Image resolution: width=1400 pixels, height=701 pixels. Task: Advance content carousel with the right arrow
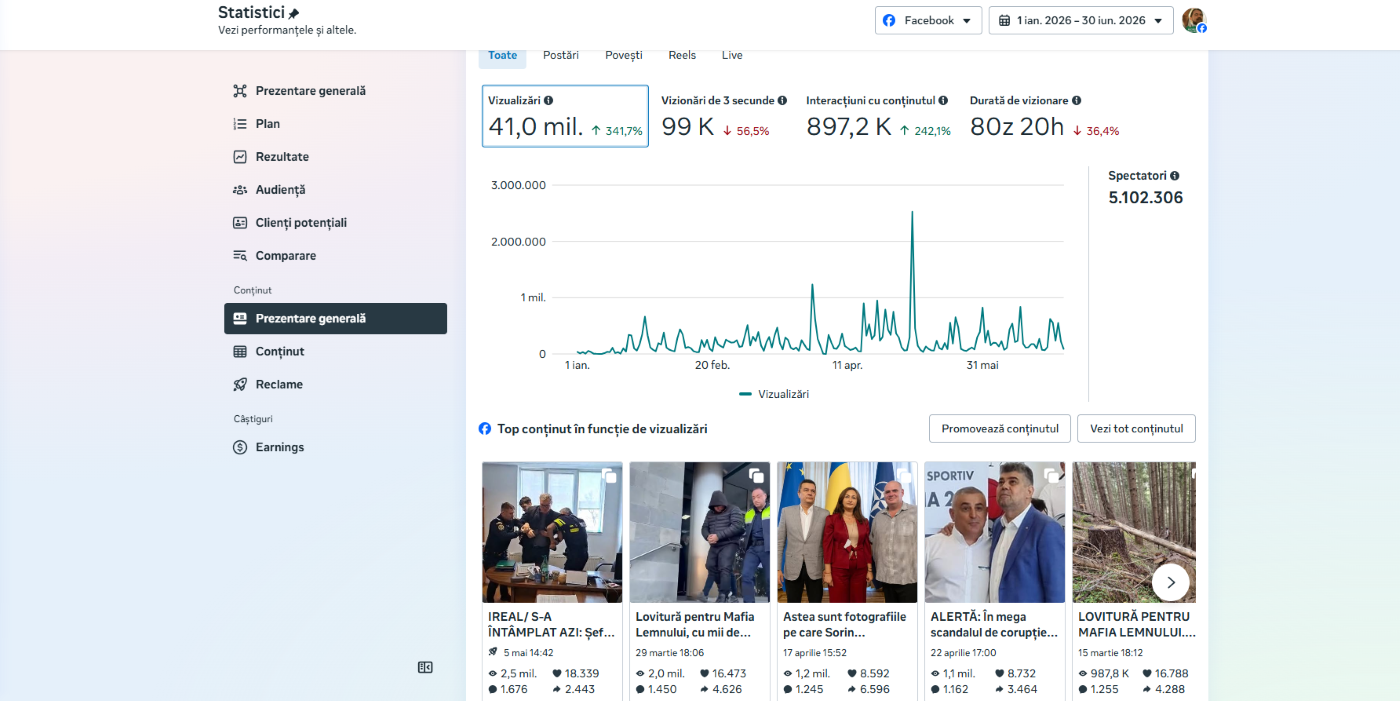coord(1171,582)
